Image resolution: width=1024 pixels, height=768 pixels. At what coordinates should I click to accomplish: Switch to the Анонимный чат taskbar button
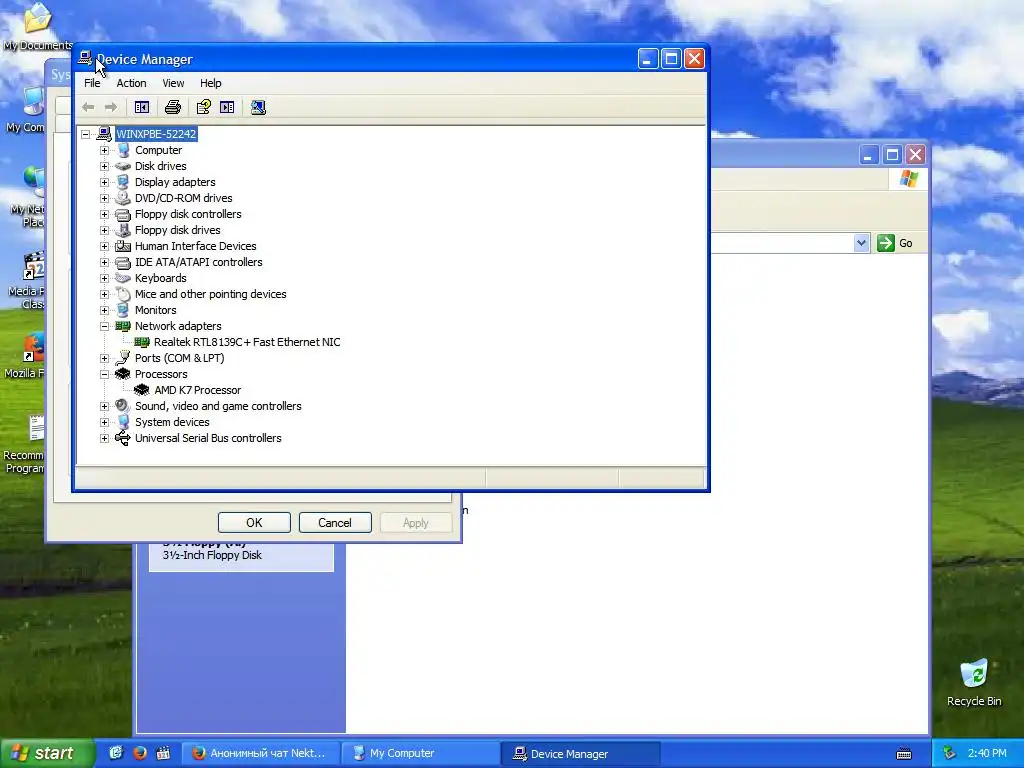tap(261, 753)
